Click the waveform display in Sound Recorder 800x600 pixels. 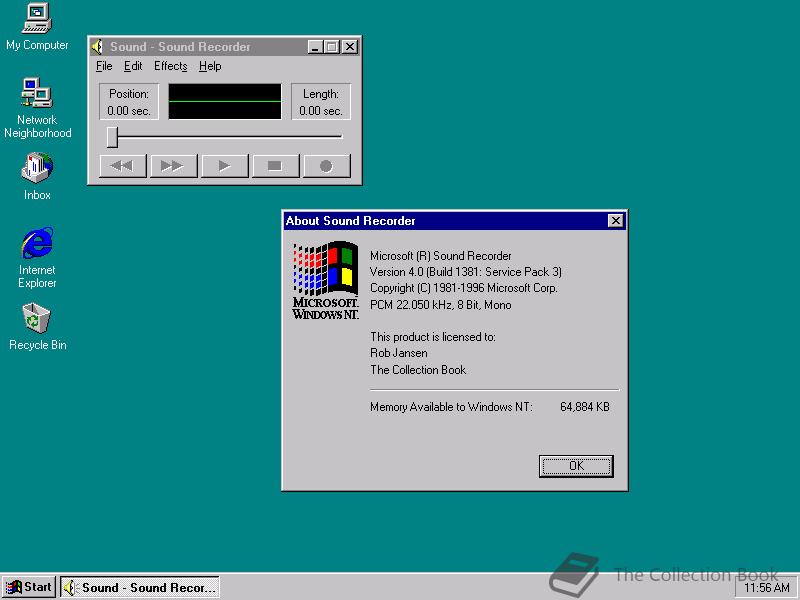coord(224,102)
